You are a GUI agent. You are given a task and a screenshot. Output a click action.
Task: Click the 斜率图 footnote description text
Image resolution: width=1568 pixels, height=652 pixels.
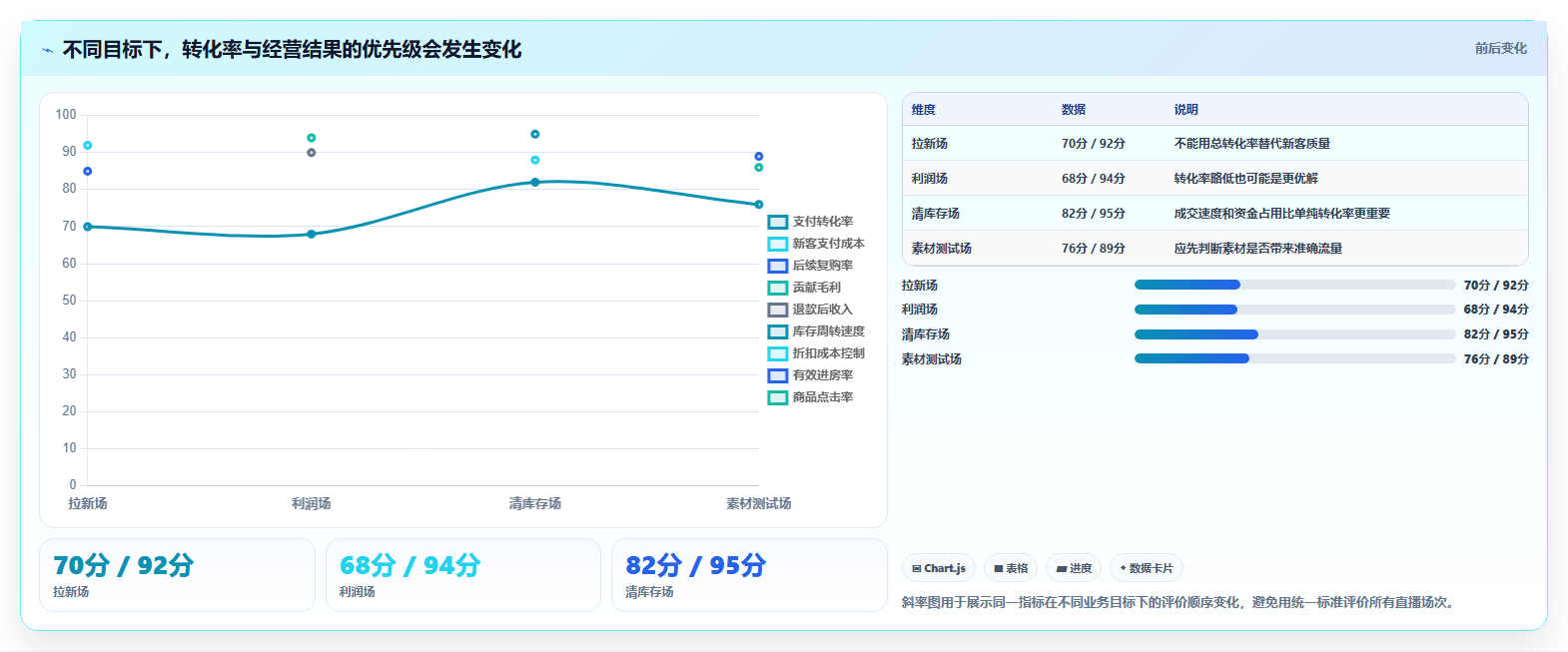pyautogui.click(x=1180, y=603)
